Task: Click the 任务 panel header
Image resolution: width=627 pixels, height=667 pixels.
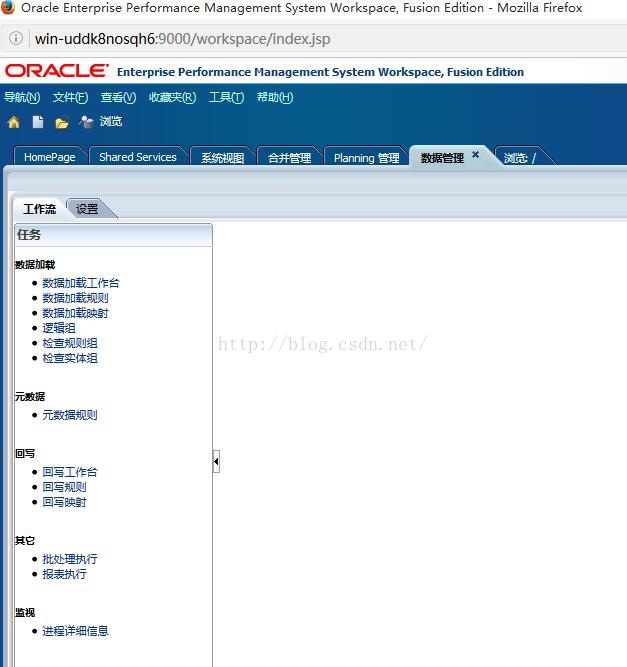Action: tap(113, 235)
